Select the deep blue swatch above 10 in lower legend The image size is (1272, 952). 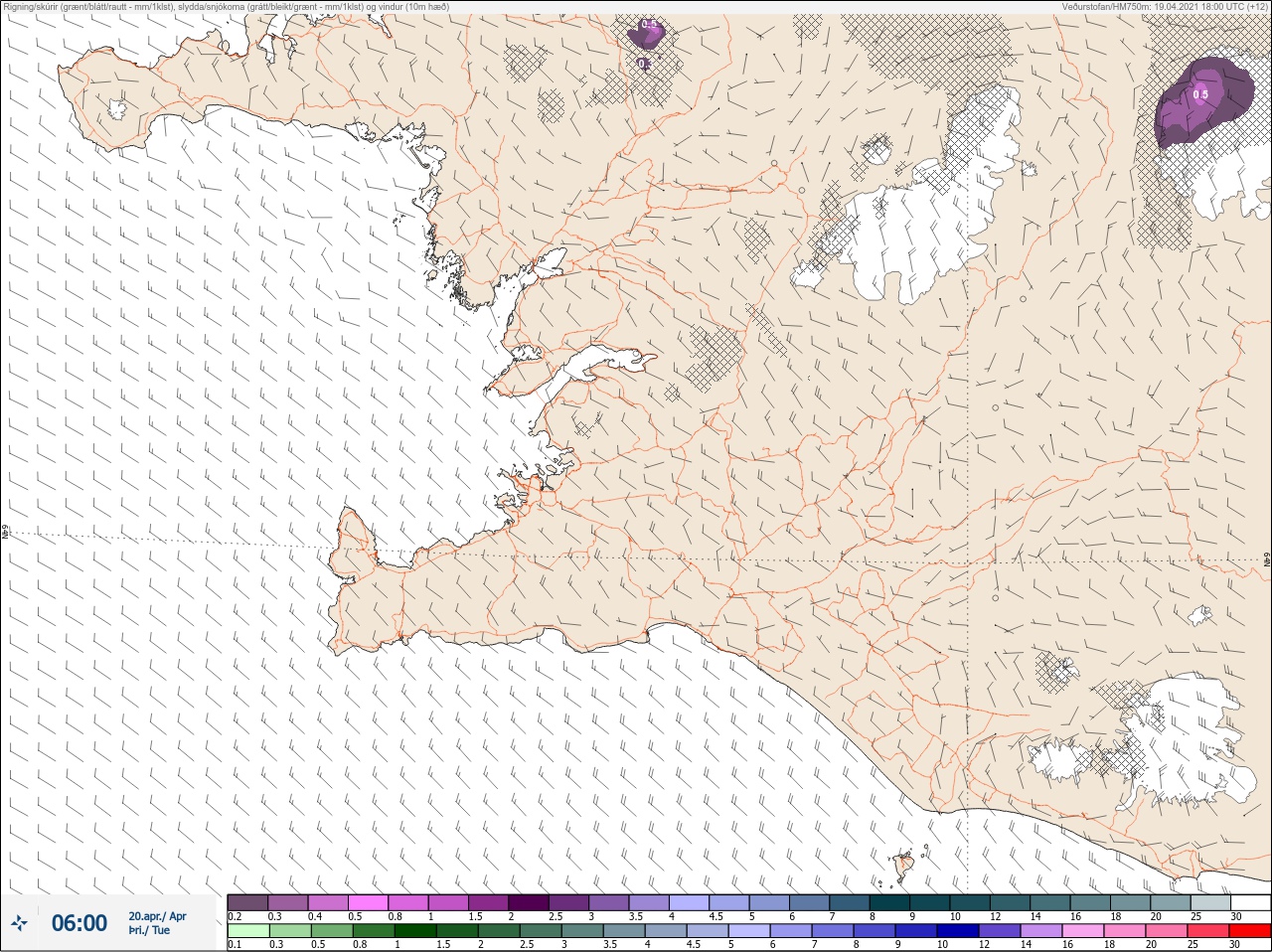958,931
